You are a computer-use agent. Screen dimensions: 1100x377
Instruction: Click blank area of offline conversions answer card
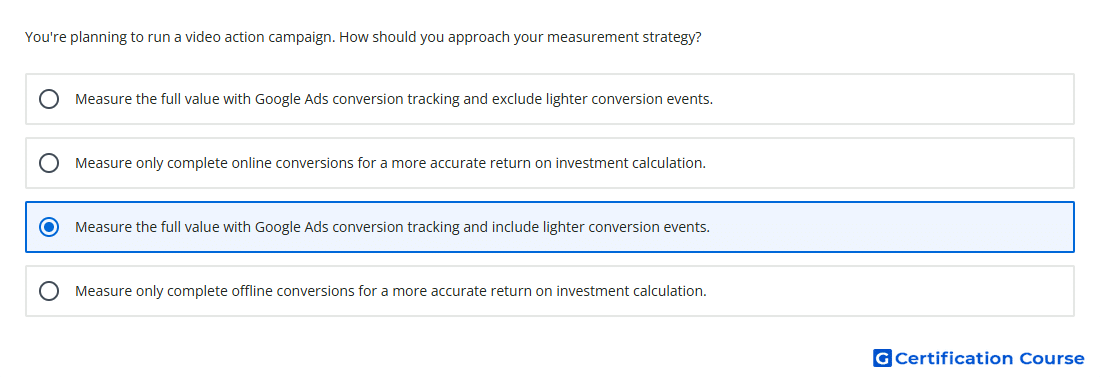pyautogui.click(x=891, y=291)
